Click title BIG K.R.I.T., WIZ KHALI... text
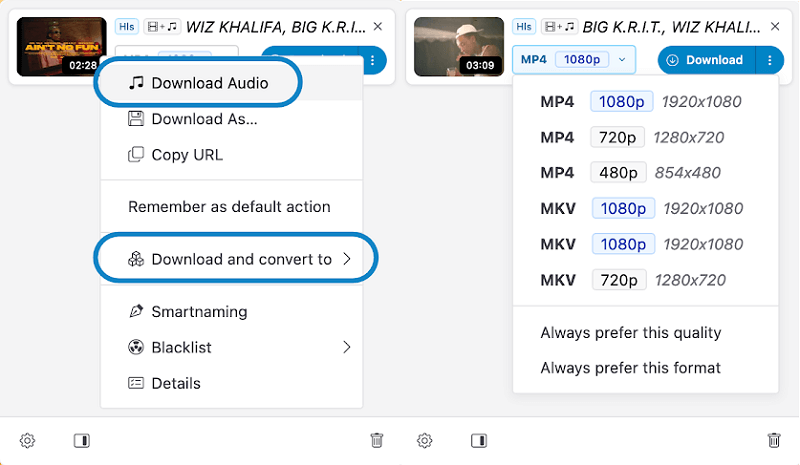The image size is (800, 465). point(671,27)
